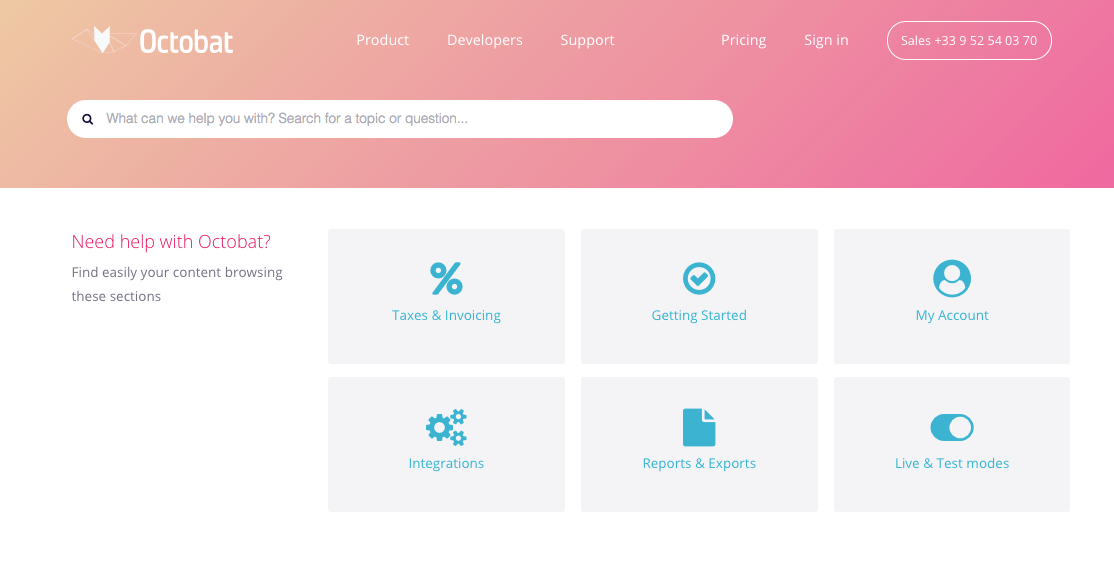This screenshot has height=570, width=1114.
Task: Click the percent icon for Taxes & Invoicing
Action: pyautogui.click(x=446, y=278)
